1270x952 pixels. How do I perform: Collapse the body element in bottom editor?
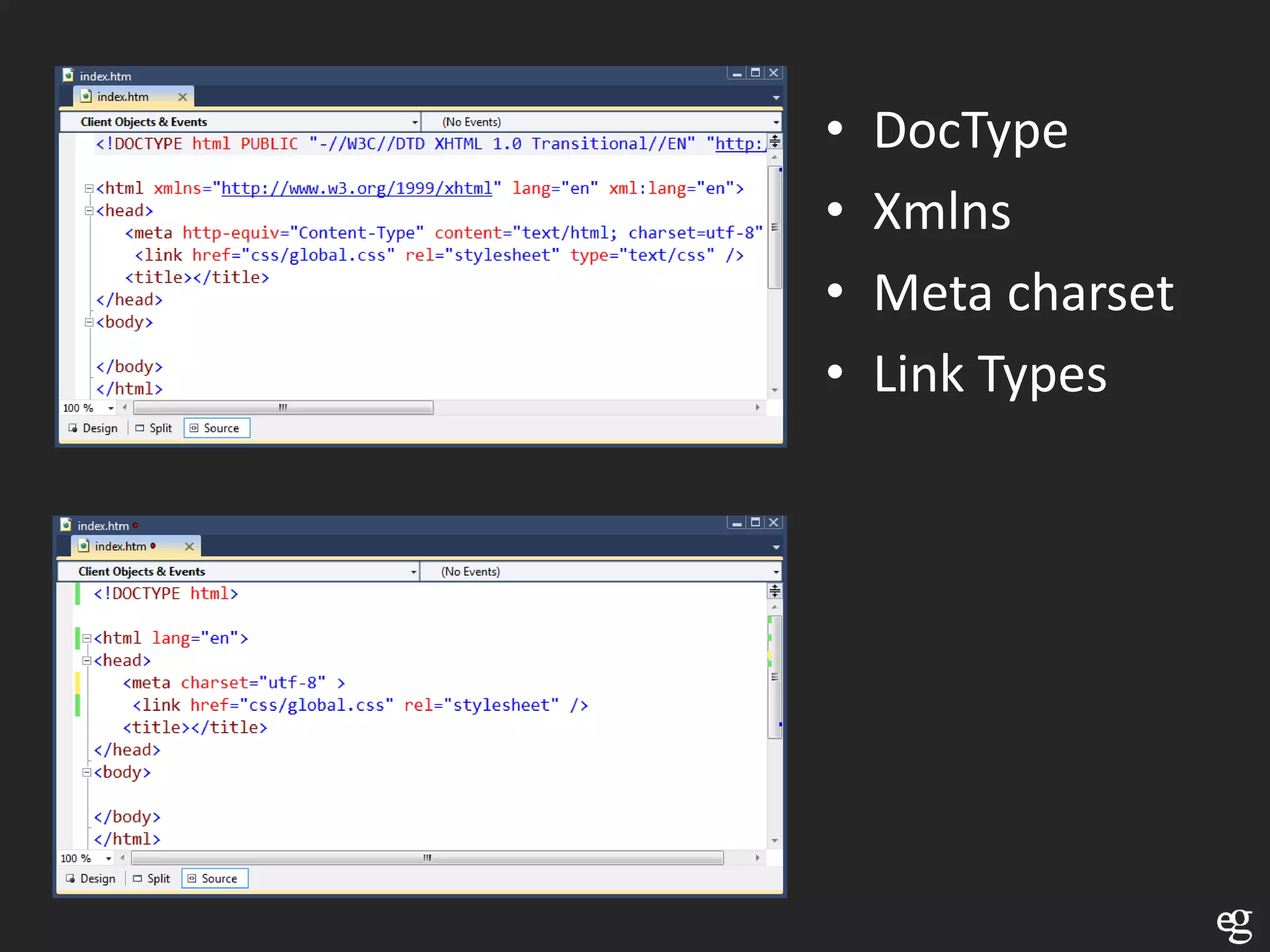(x=87, y=772)
